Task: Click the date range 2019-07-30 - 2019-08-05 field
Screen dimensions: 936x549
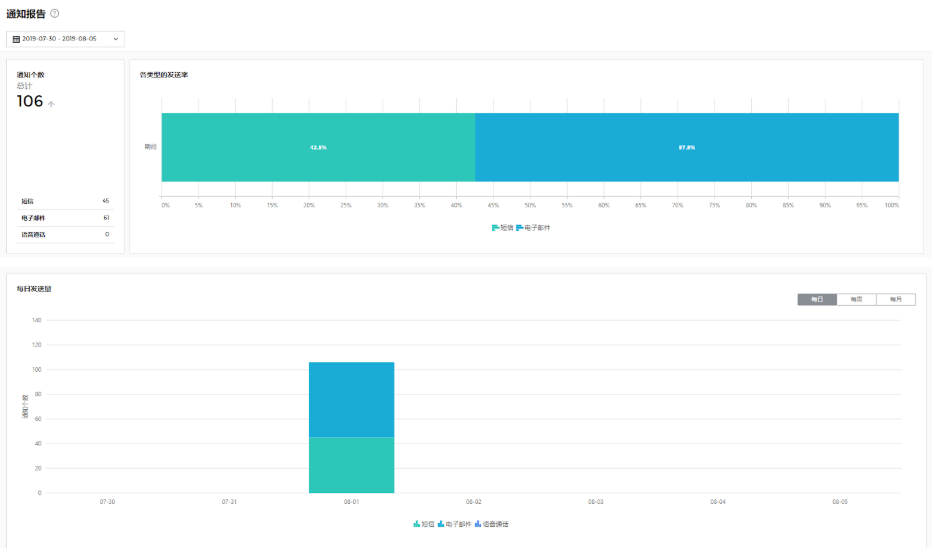Action: click(x=60, y=39)
